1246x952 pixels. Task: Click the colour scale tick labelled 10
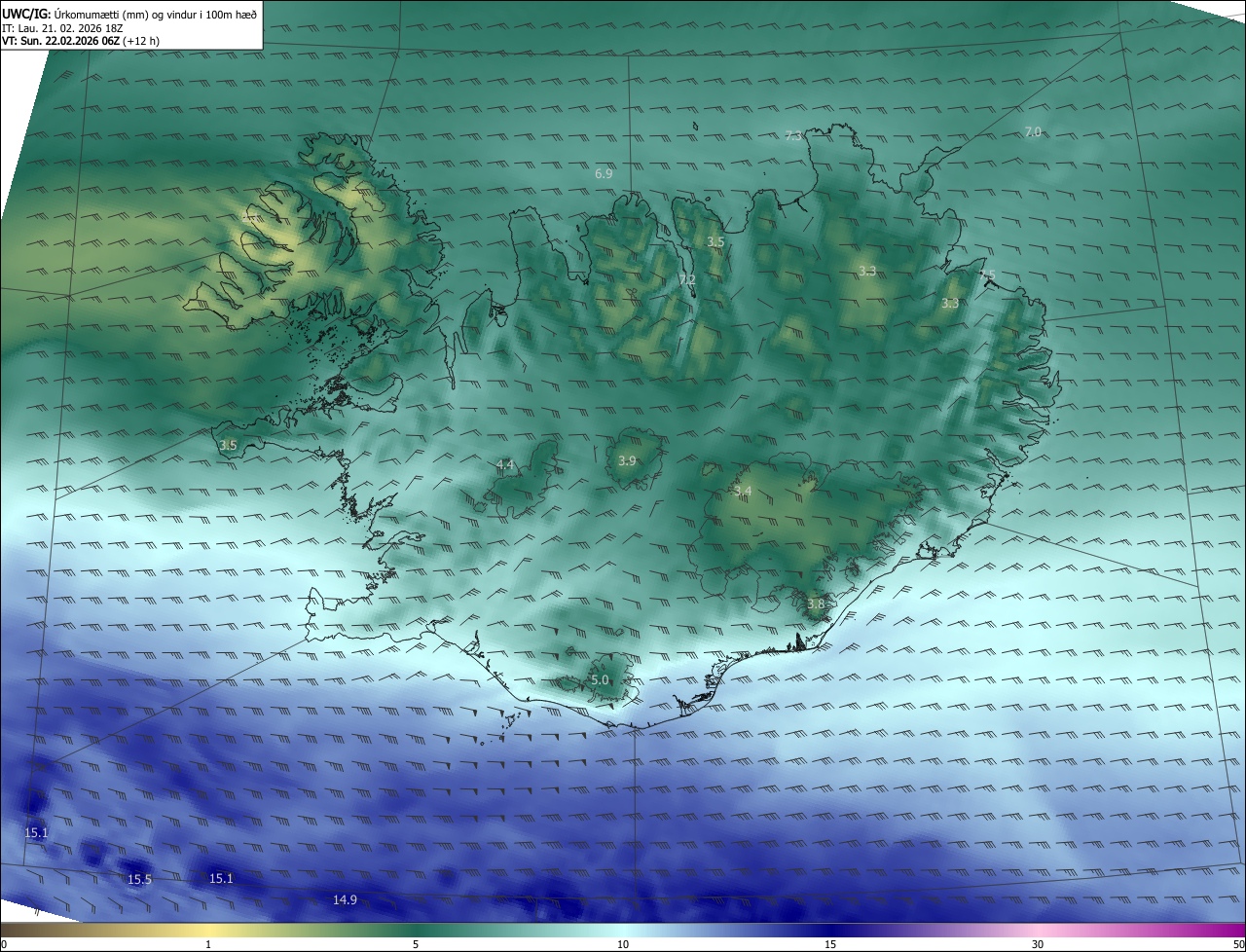623,944
